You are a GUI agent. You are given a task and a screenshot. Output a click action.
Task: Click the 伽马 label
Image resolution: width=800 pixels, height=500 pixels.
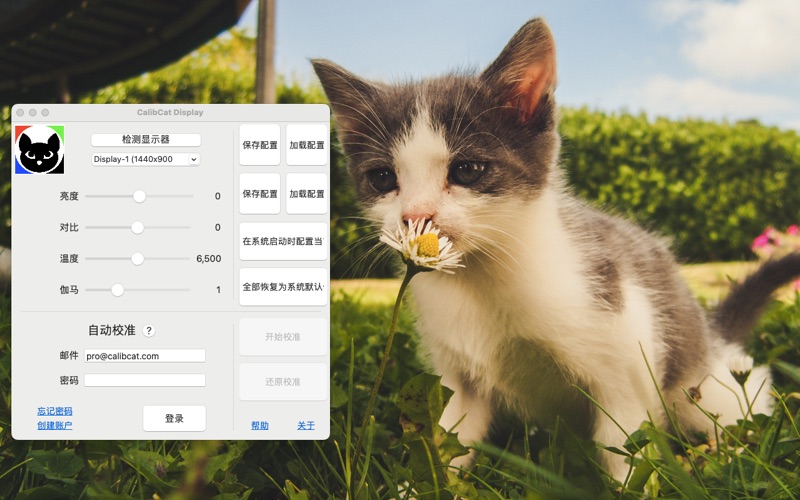coord(69,290)
